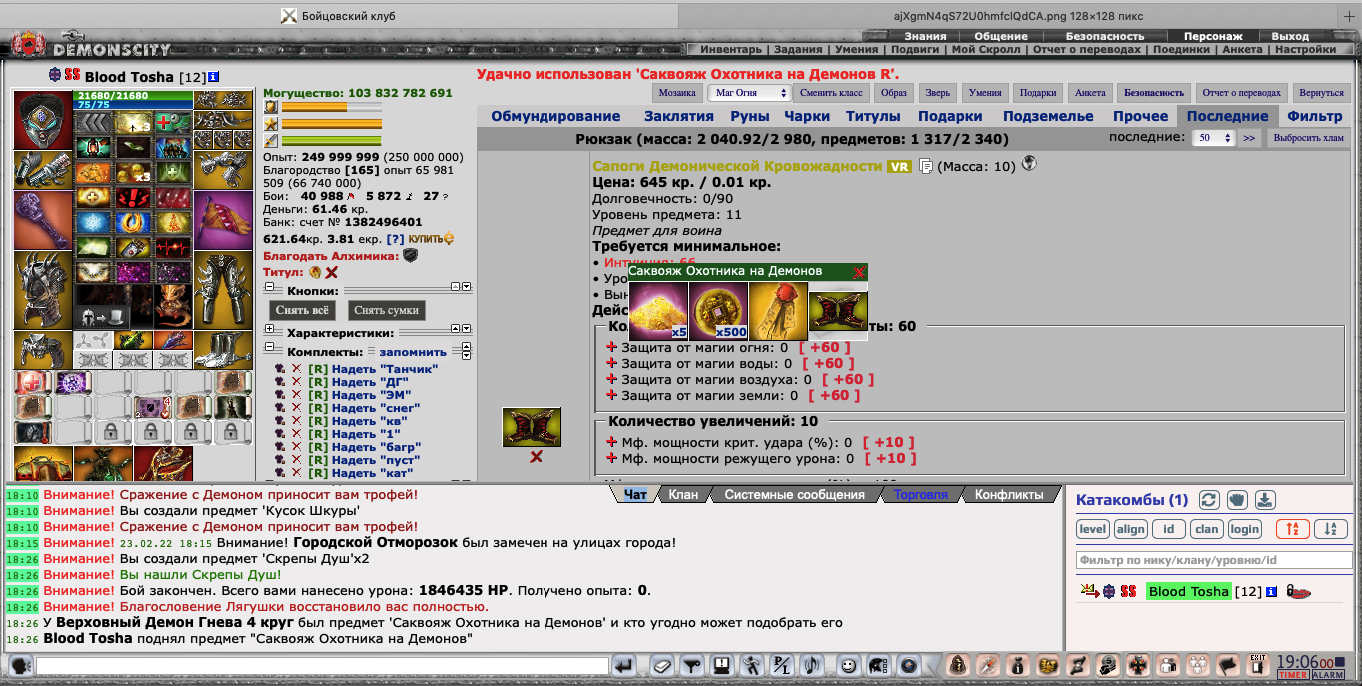Click the EXIT door icon
Screen dimensions: 1362x686
[1258, 663]
